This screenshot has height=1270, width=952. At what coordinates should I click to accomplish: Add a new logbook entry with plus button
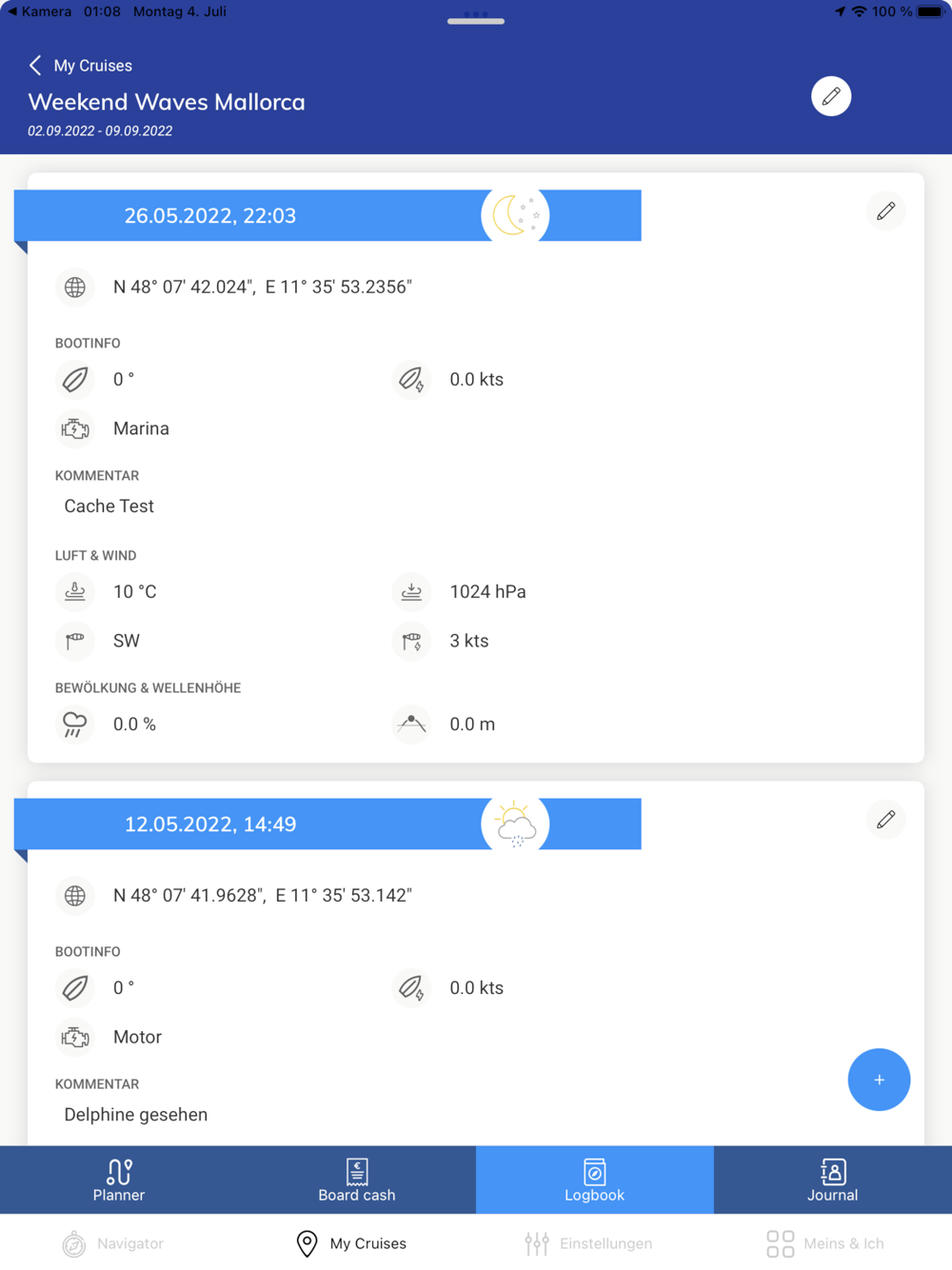(x=879, y=1080)
